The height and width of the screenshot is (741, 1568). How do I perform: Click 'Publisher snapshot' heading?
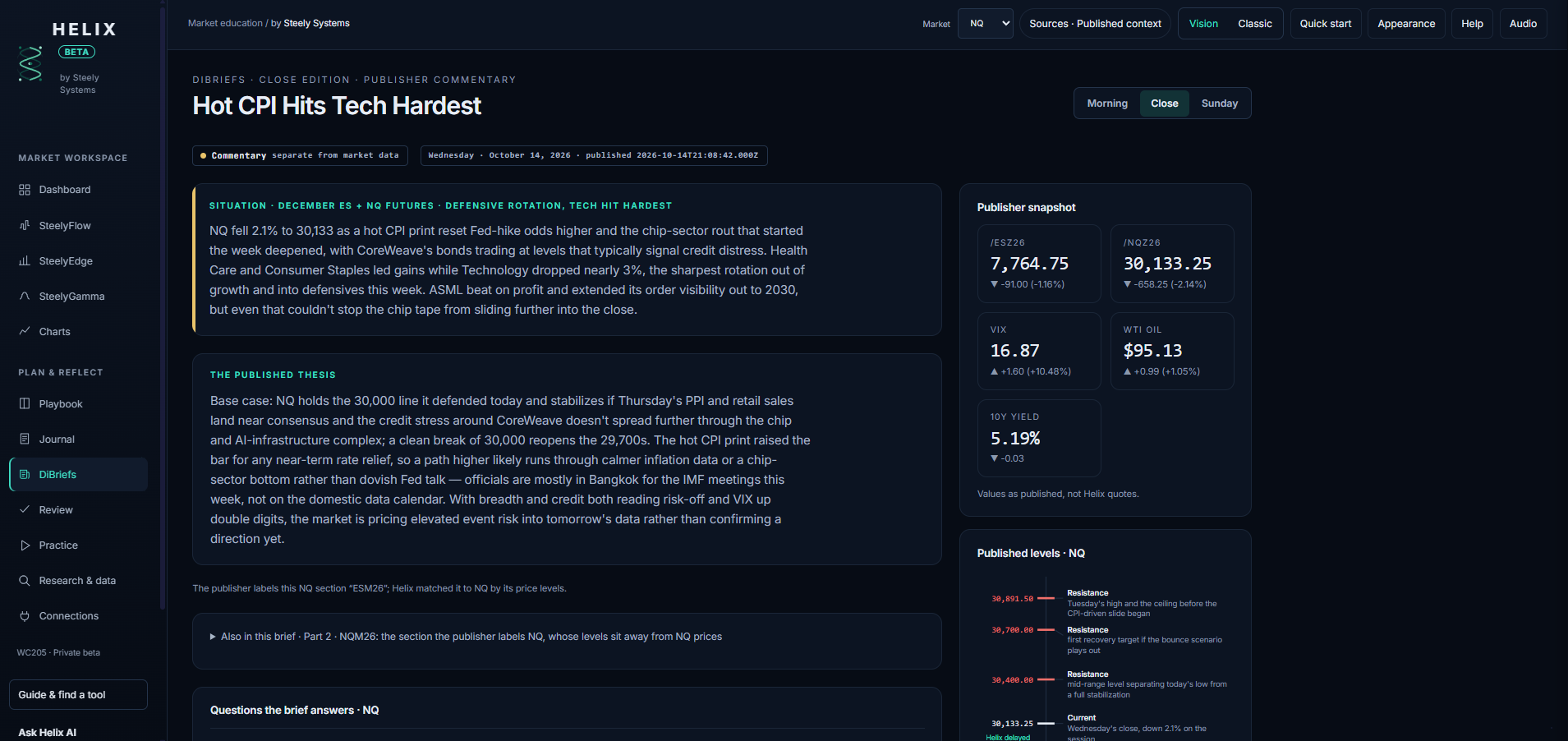(1026, 207)
